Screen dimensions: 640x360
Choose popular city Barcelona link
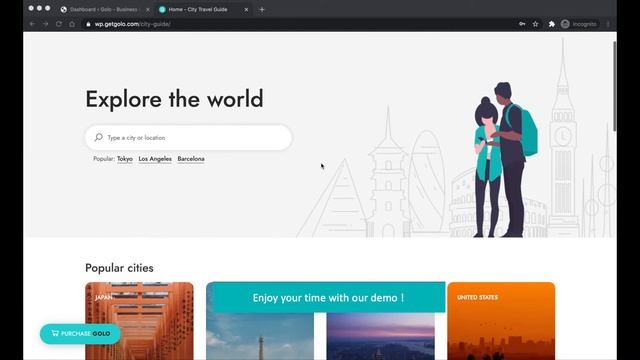point(191,159)
